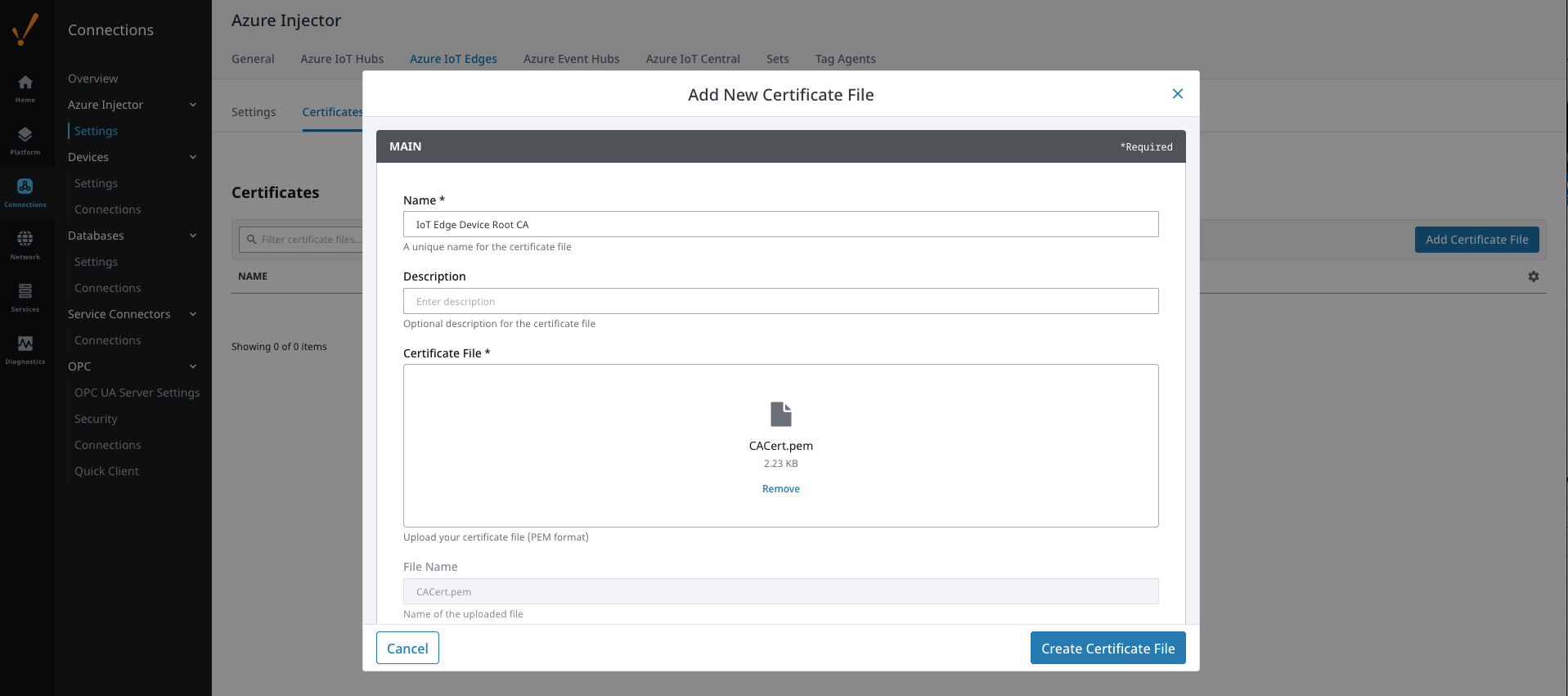1568x696 pixels.
Task: Open the Platform section icon
Action: [x=25, y=139]
